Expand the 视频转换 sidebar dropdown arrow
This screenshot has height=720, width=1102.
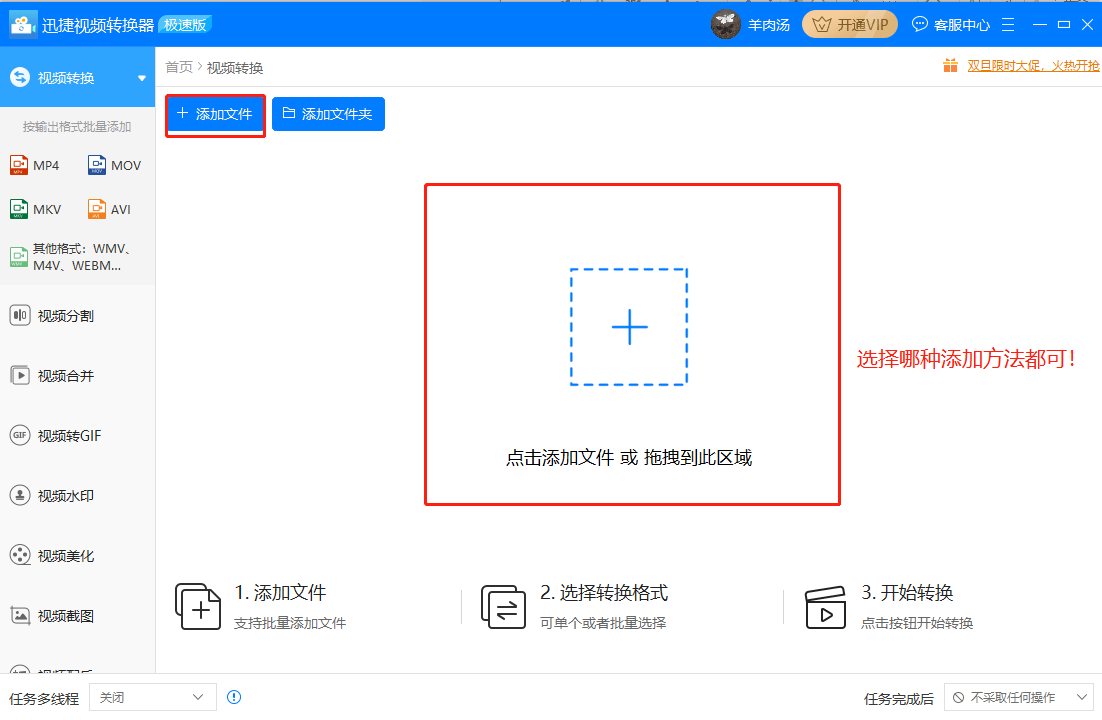pos(142,78)
